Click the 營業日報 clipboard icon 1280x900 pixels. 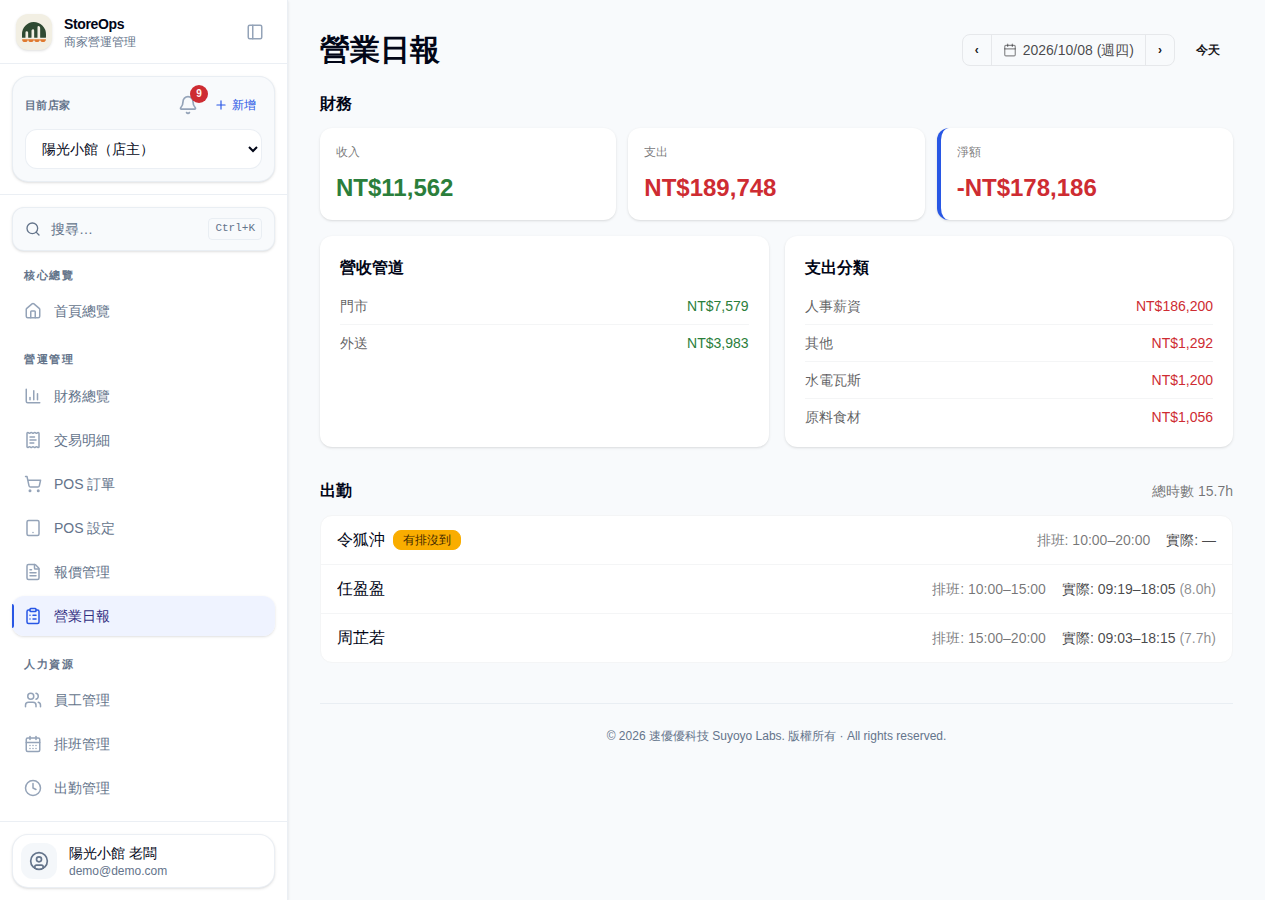tap(33, 616)
